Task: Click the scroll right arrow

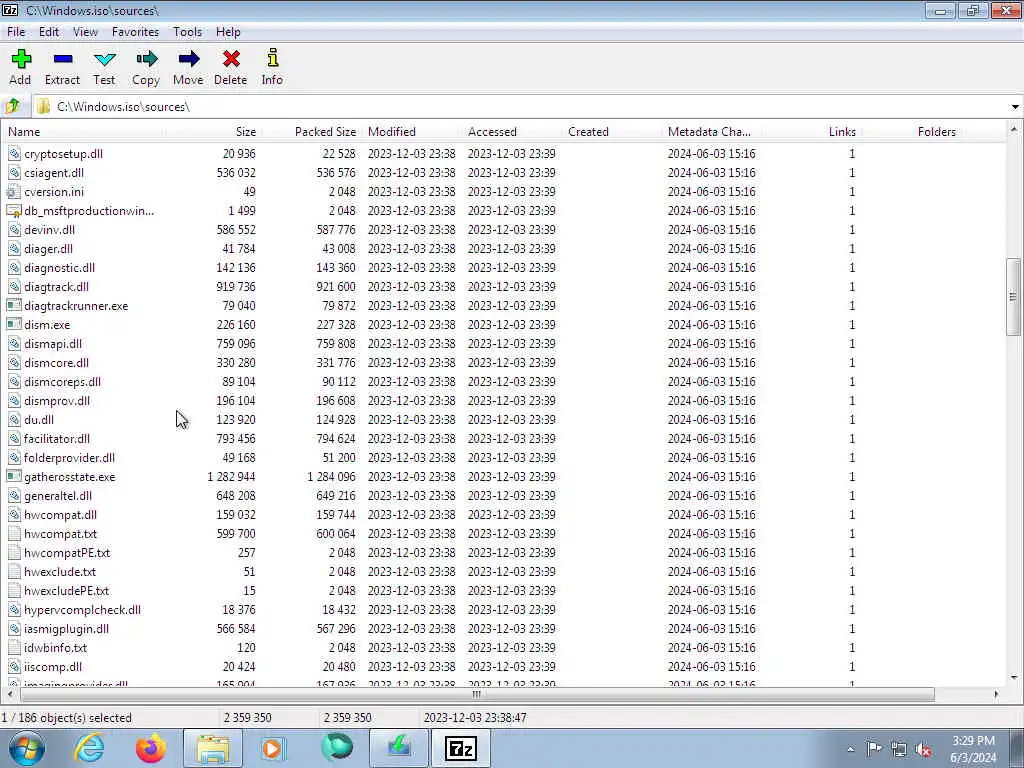Action: [x=996, y=694]
